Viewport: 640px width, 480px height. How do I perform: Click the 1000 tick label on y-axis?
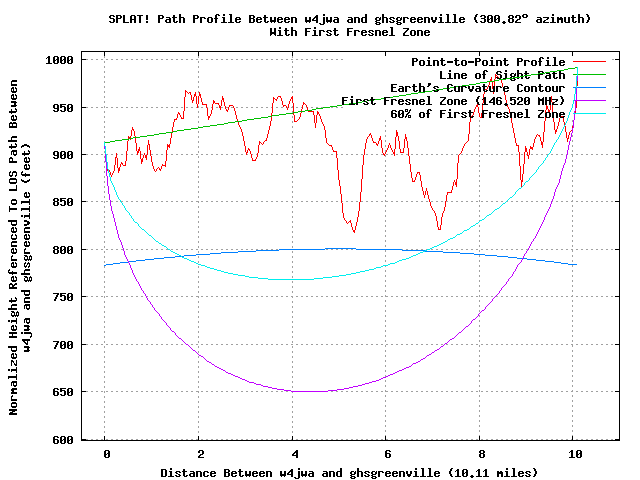tap(60, 60)
